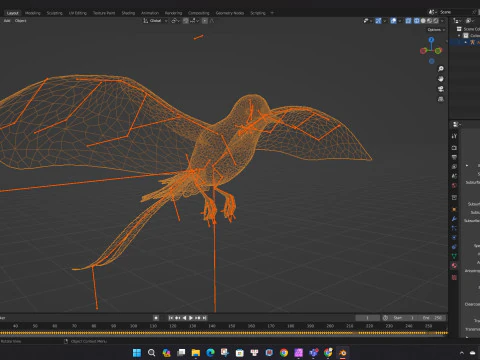Click frame 100 on timeline ruler
The image size is (480, 360).
click(133, 326)
